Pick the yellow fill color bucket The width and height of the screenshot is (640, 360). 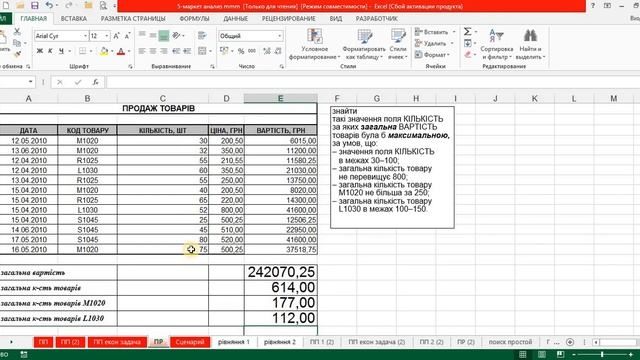(x=104, y=51)
